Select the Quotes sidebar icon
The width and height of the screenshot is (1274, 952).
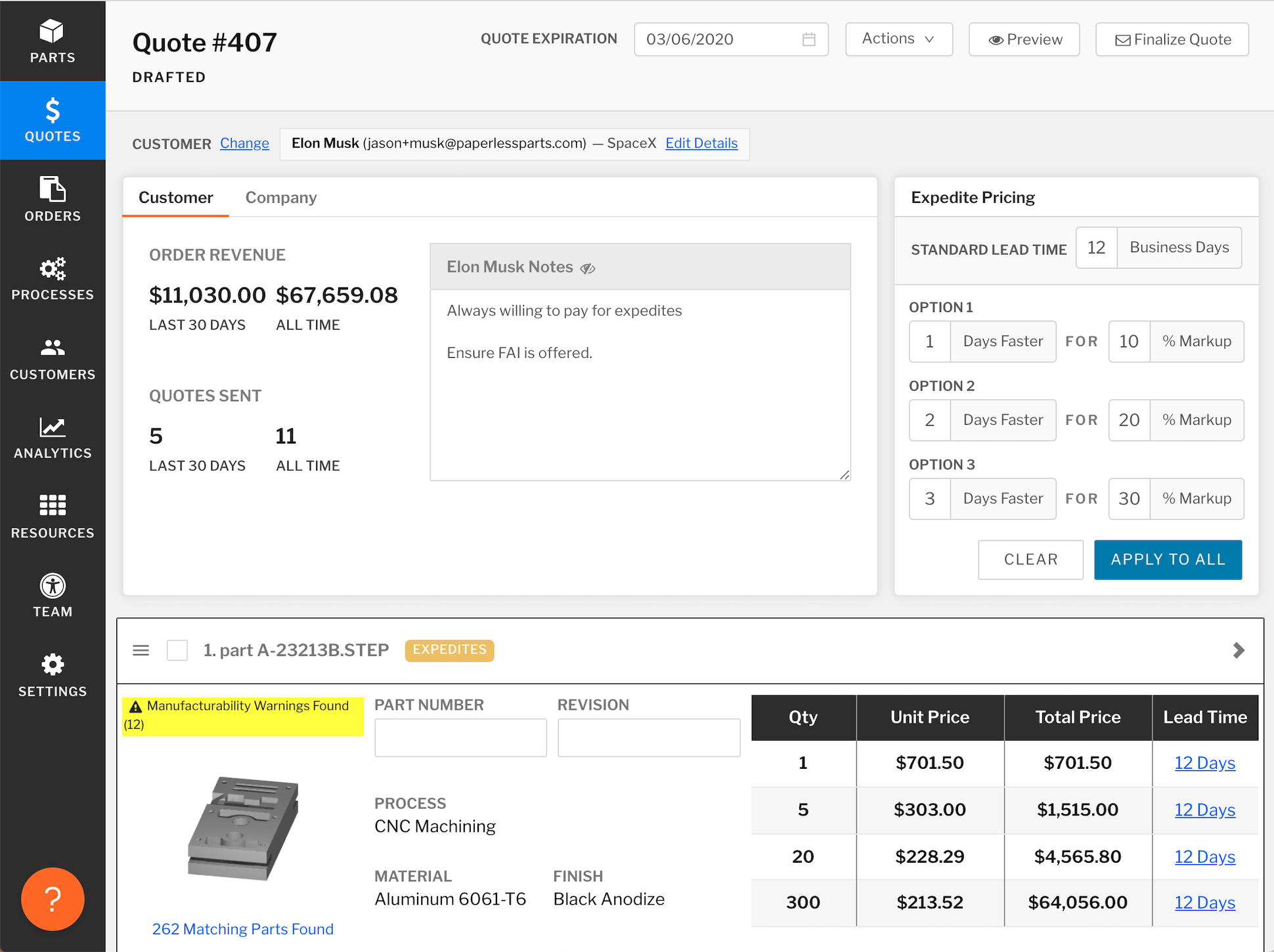52,120
